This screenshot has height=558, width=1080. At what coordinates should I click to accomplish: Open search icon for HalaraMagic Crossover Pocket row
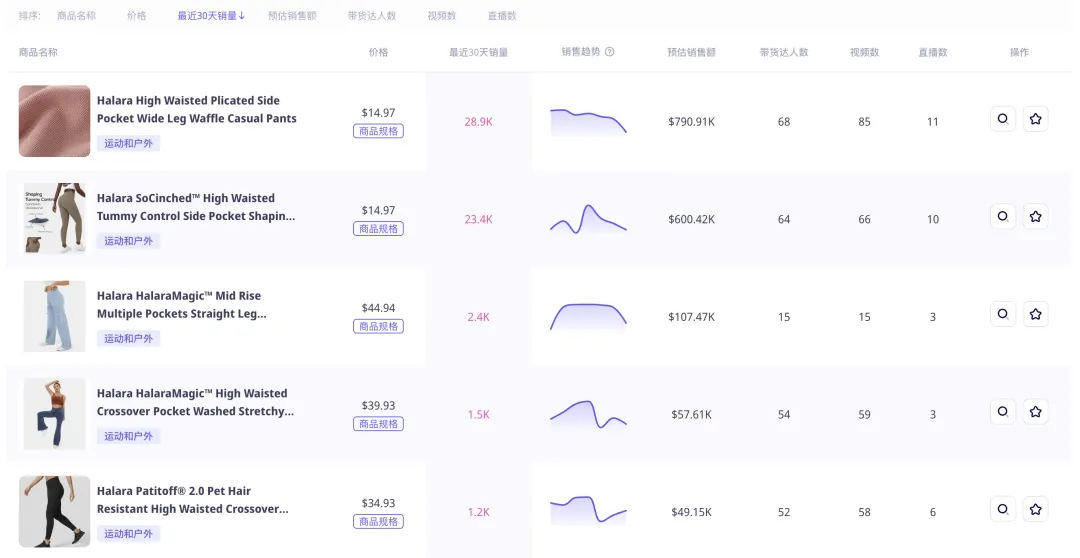[x=1003, y=412]
